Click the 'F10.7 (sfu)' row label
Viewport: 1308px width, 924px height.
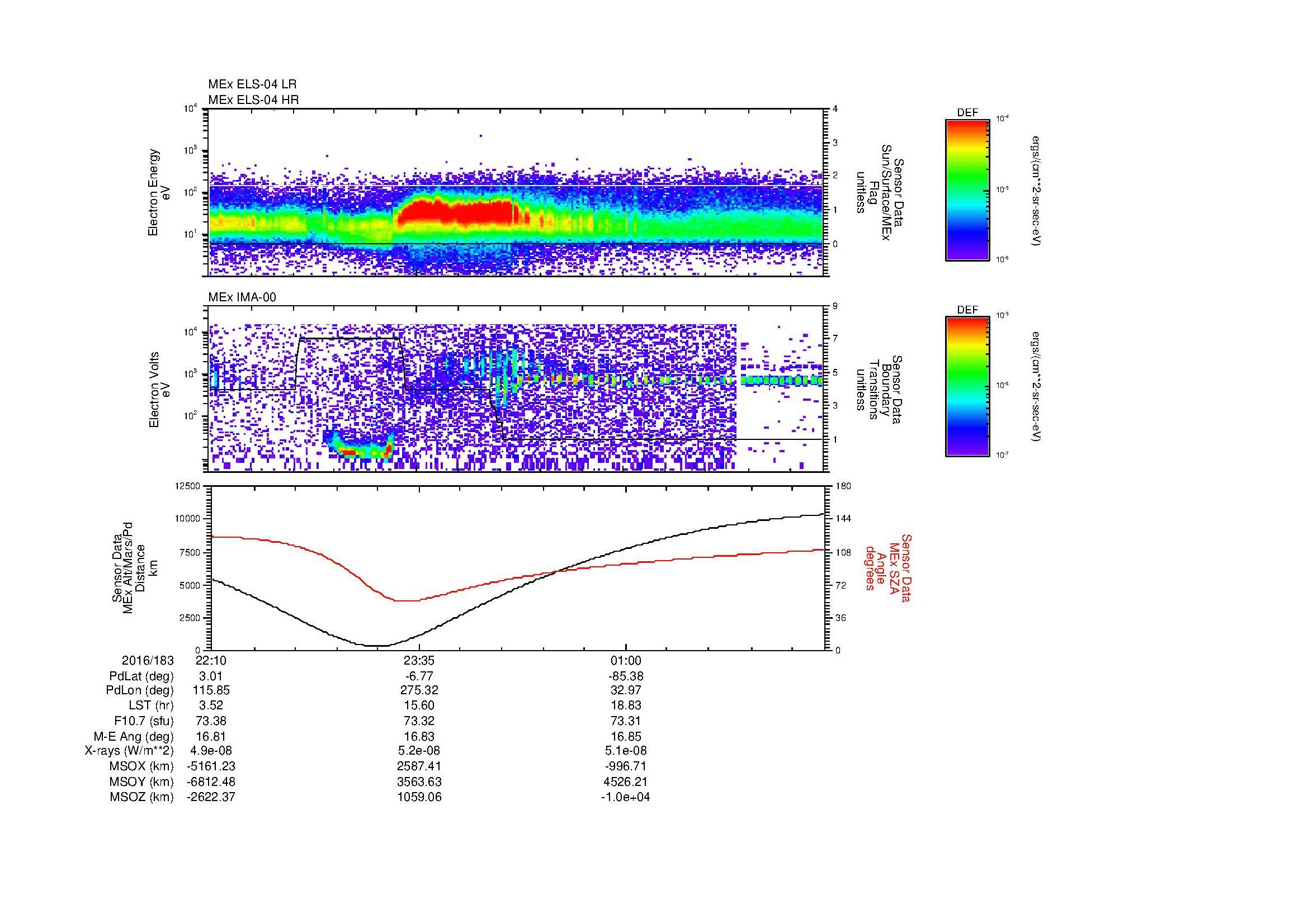pyautogui.click(x=144, y=721)
